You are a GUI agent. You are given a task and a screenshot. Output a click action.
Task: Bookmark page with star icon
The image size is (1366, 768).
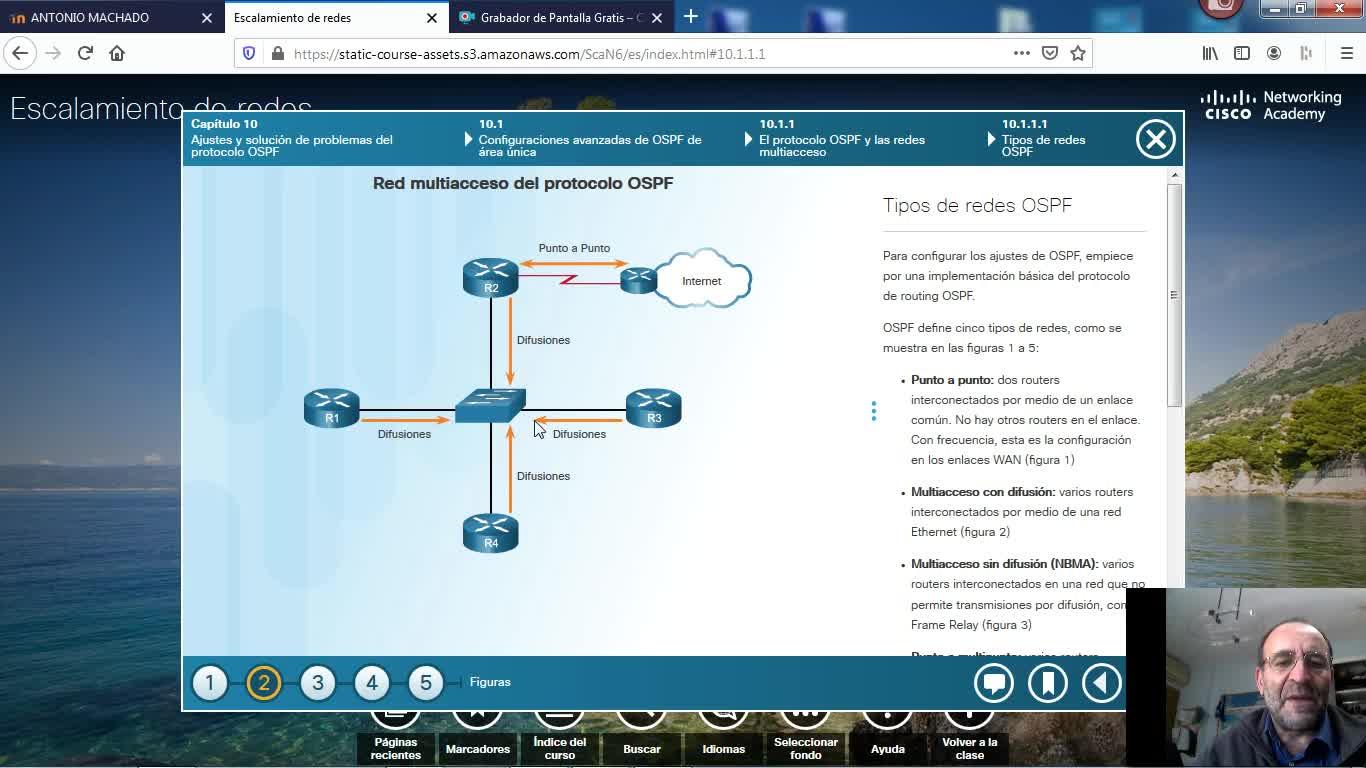click(x=1078, y=53)
